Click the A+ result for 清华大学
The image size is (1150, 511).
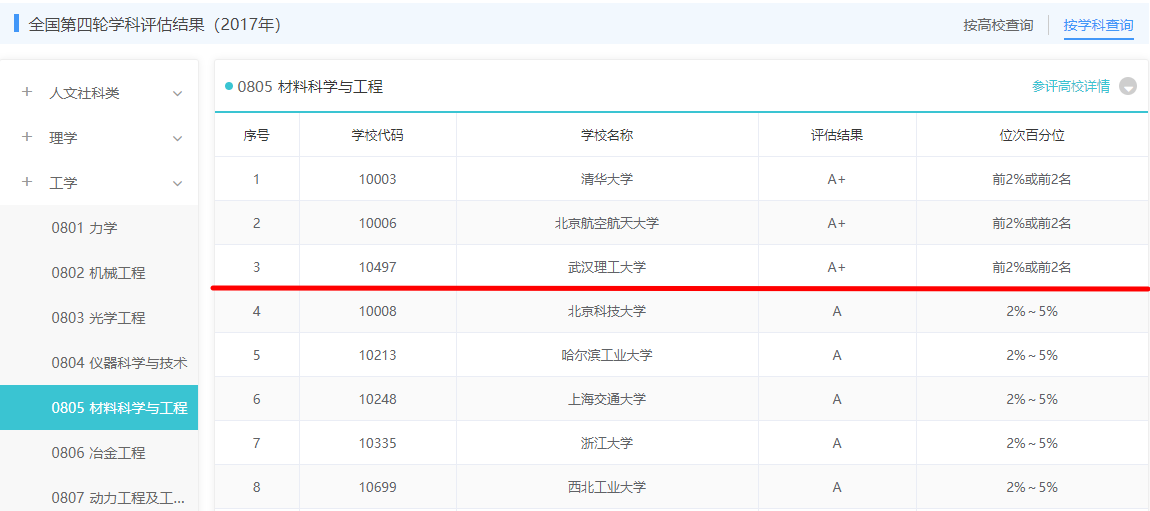[837, 179]
